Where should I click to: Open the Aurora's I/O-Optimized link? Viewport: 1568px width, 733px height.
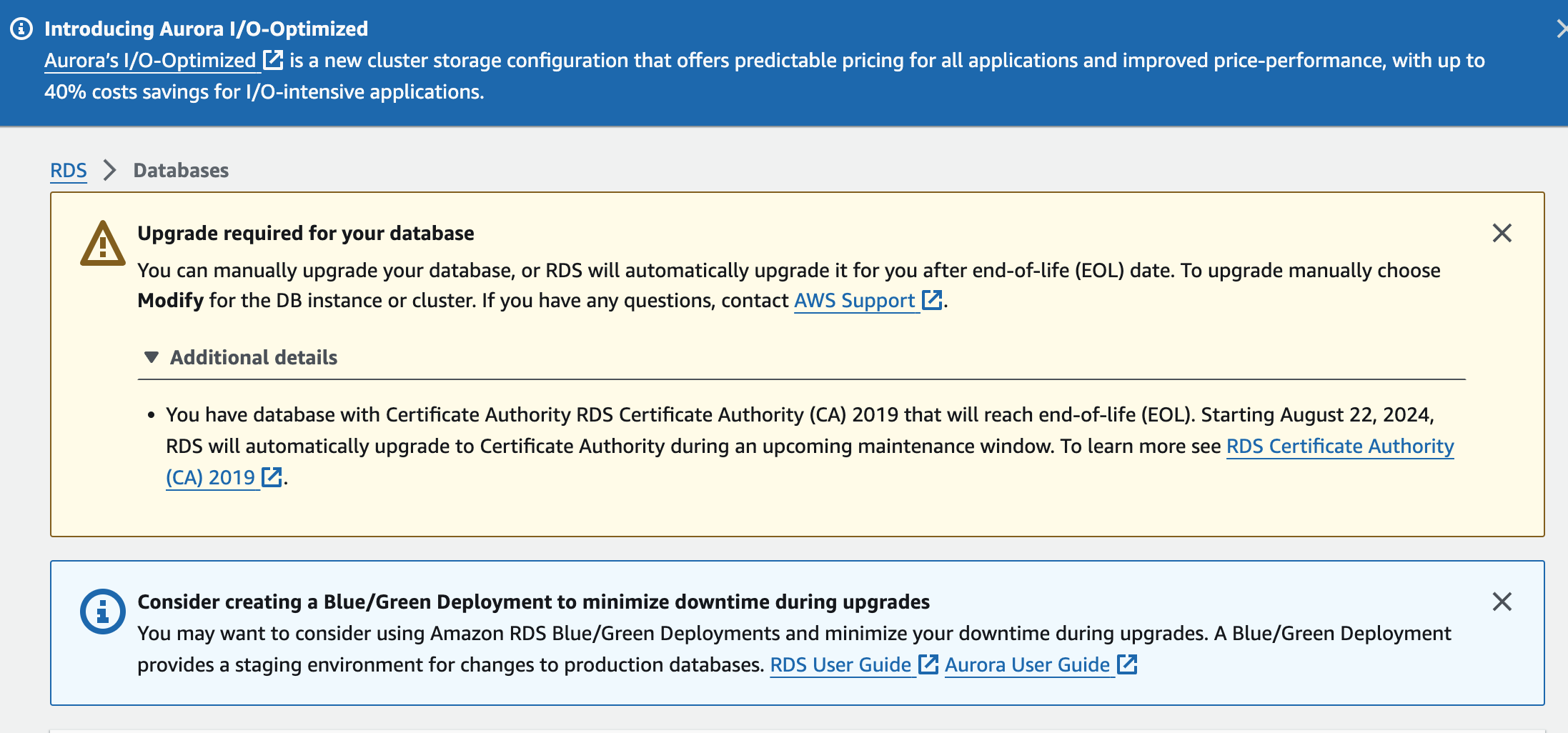point(150,61)
